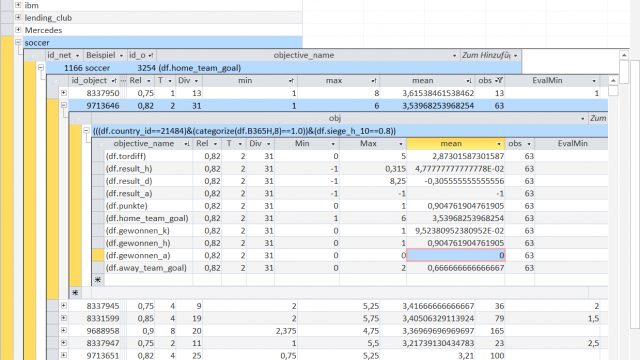Open the id_object column dropdown
Image resolution: width=640 pixels, height=360 pixels.
point(114,81)
